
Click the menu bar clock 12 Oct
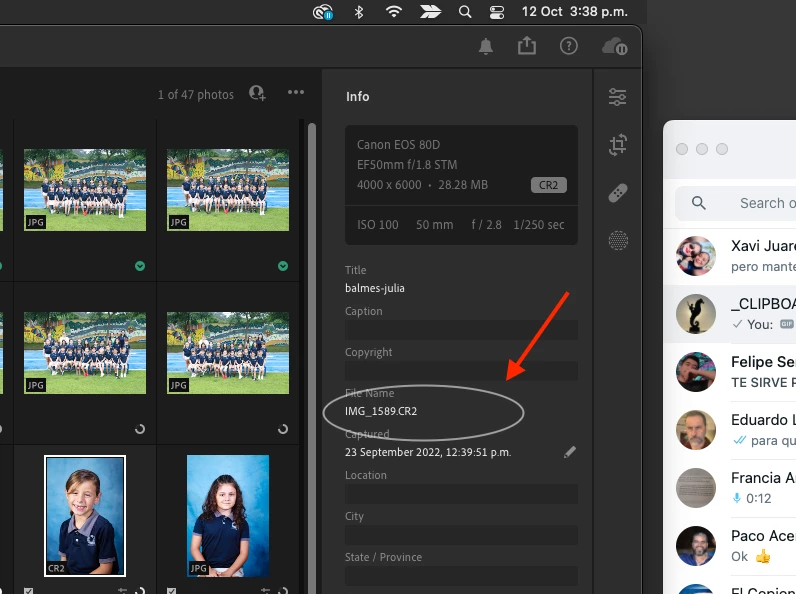(575, 11)
